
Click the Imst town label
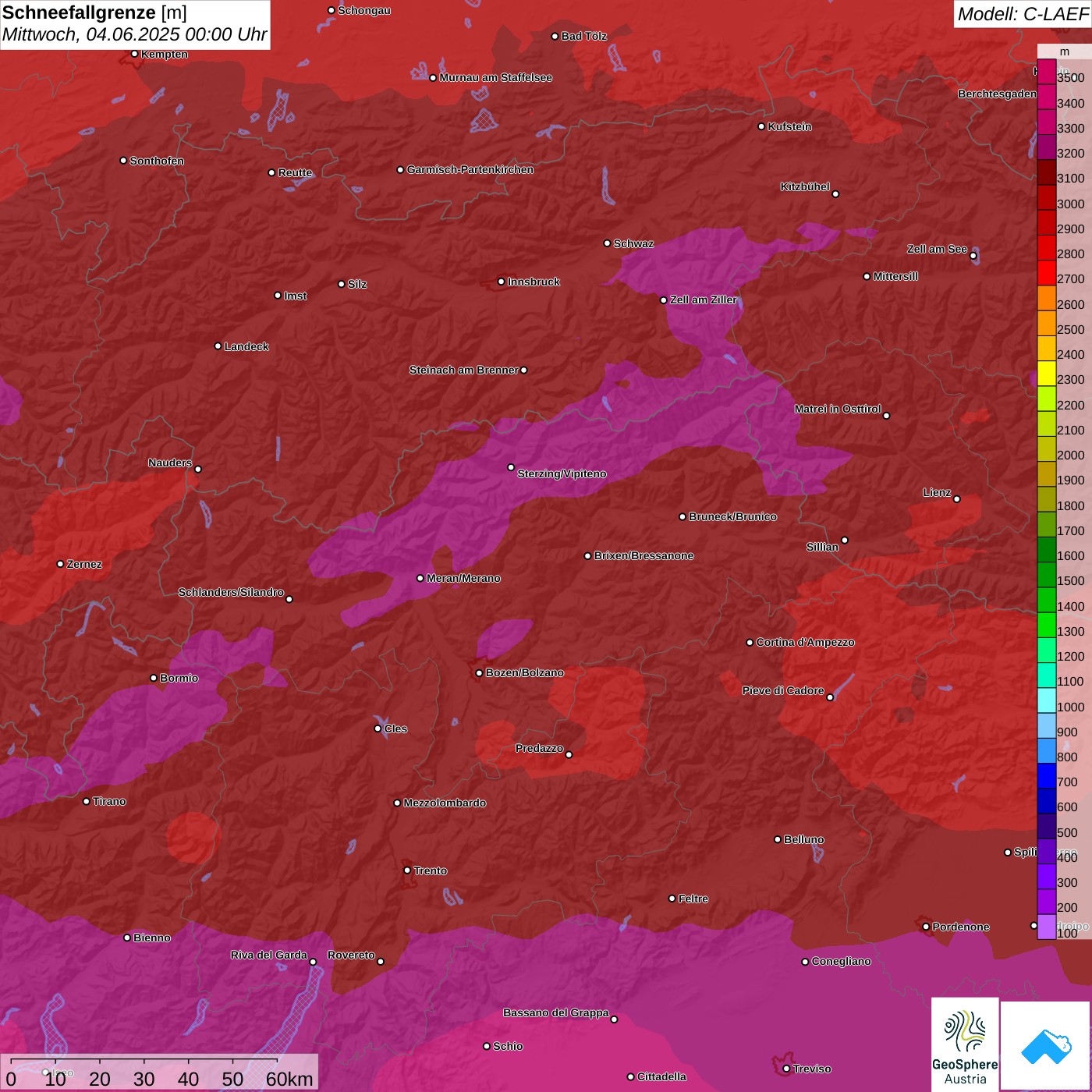pyautogui.click(x=295, y=296)
